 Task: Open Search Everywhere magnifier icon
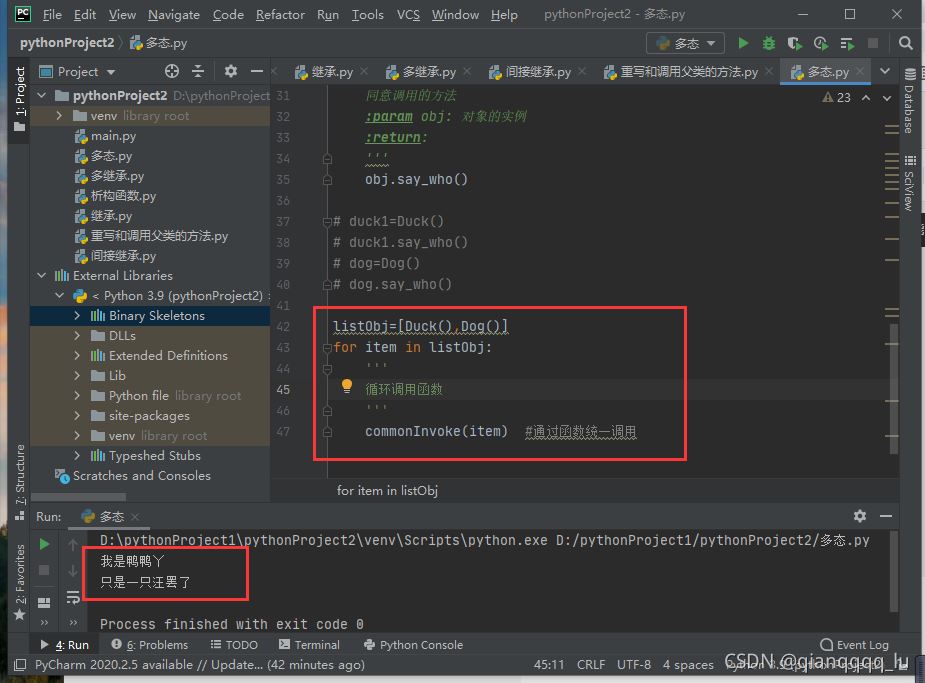click(905, 43)
